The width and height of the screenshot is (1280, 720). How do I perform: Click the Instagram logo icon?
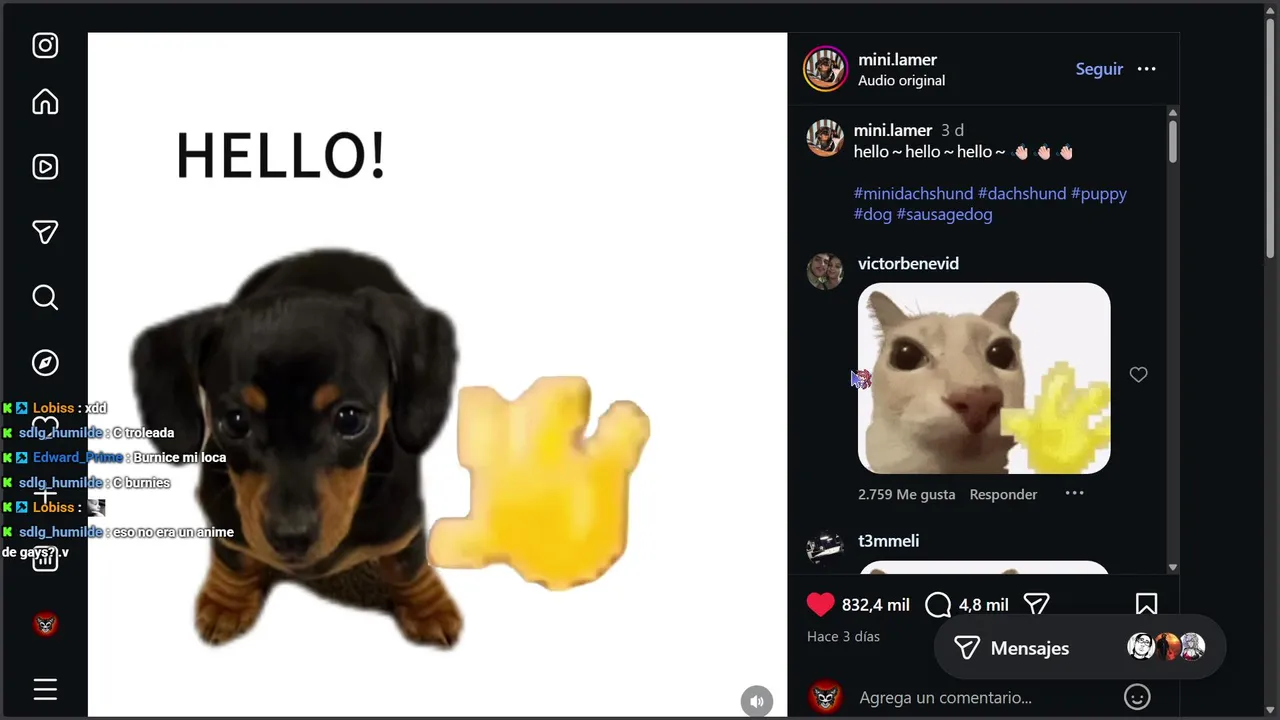(45, 45)
